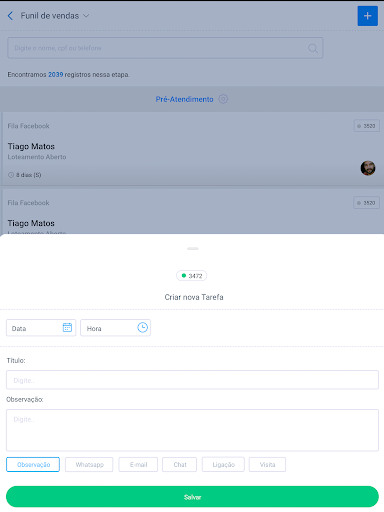The image size is (384, 512).
Task: Tap the search magnifier icon
Action: point(313,48)
